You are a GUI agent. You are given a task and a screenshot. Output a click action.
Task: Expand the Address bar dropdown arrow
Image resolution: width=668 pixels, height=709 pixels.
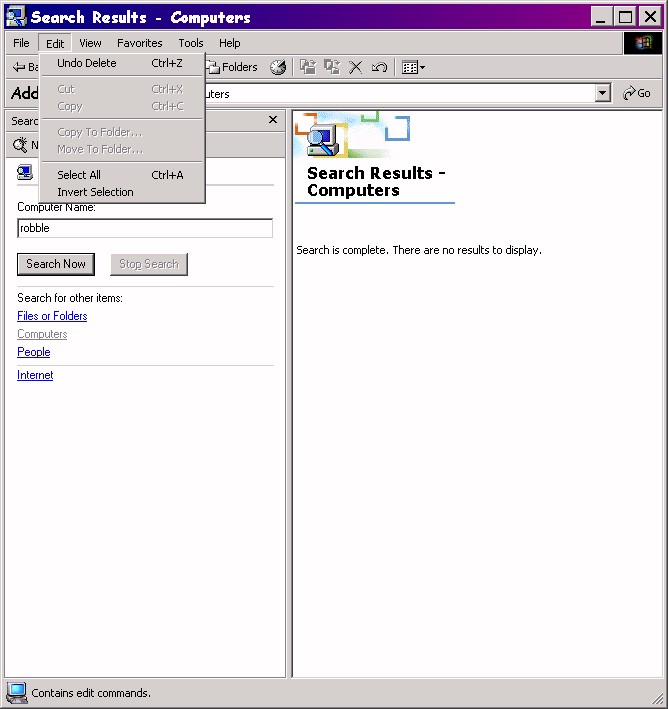(602, 93)
